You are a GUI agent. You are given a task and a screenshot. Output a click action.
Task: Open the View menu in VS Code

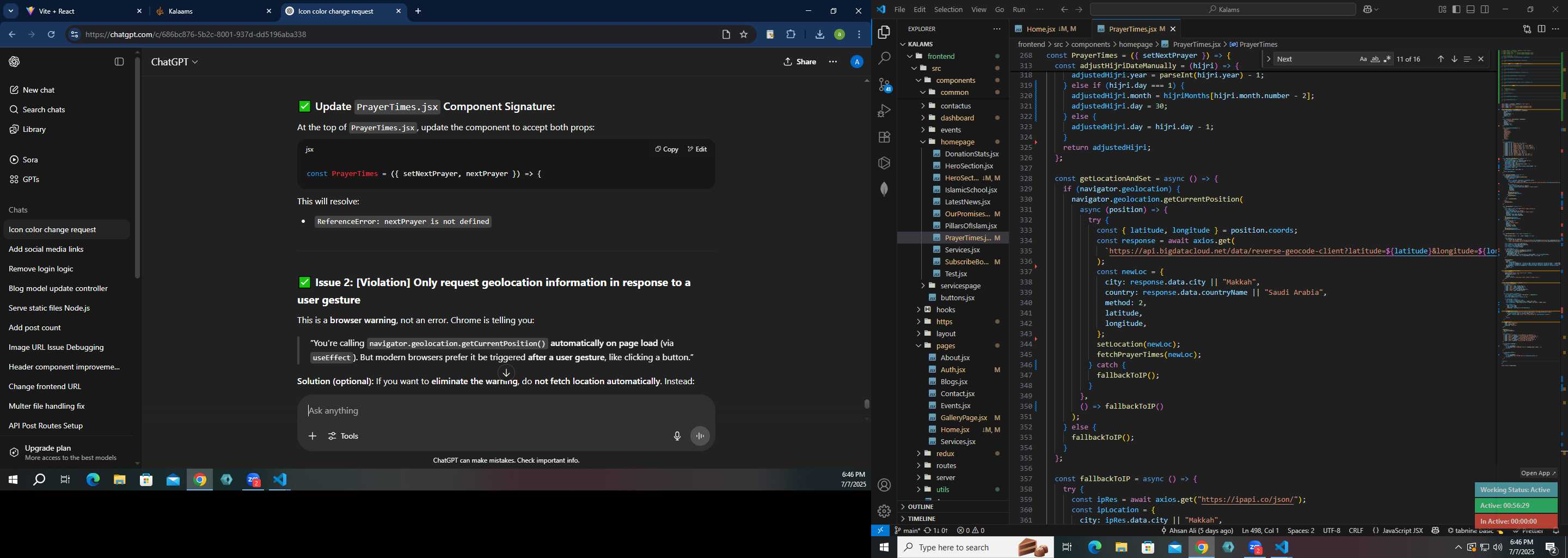click(979, 10)
